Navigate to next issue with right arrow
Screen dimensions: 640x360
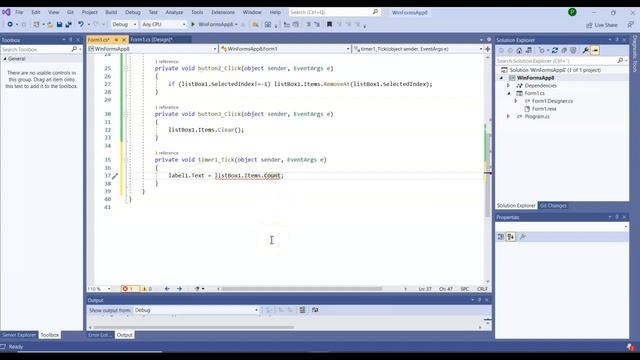[x=179, y=289]
